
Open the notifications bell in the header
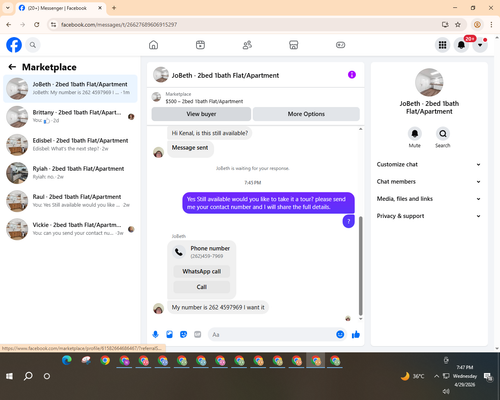coord(461,45)
